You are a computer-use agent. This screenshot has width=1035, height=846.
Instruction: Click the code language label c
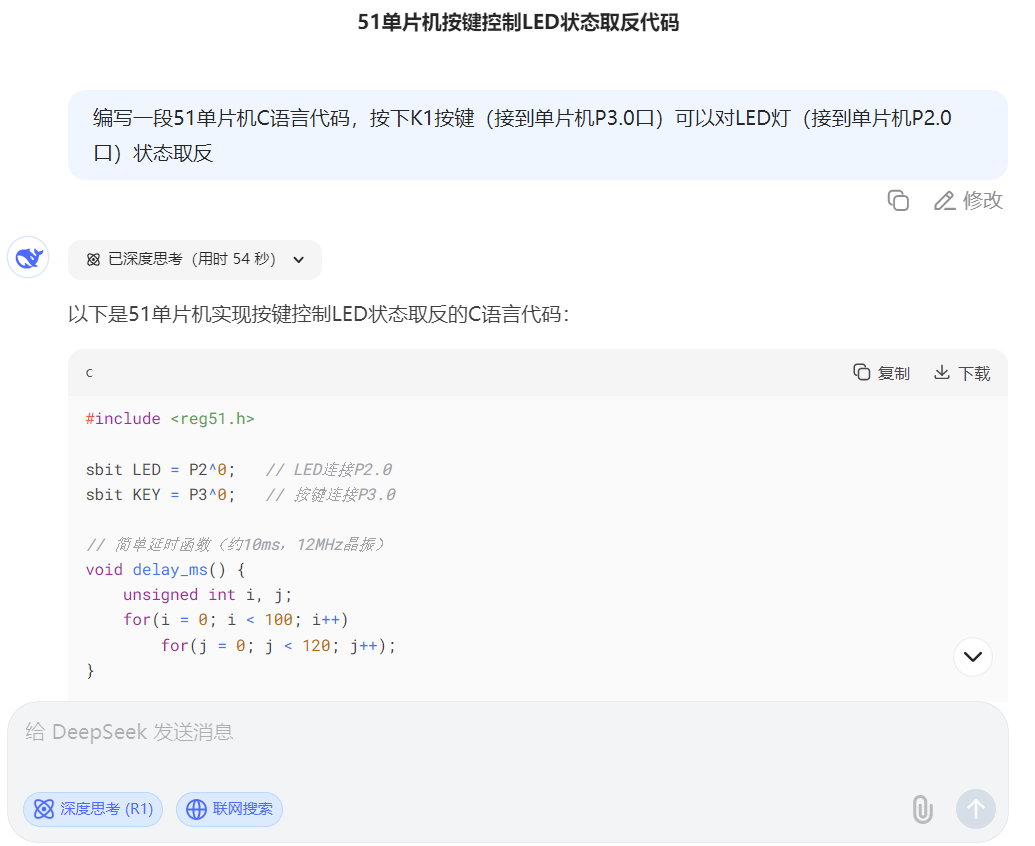pos(89,373)
